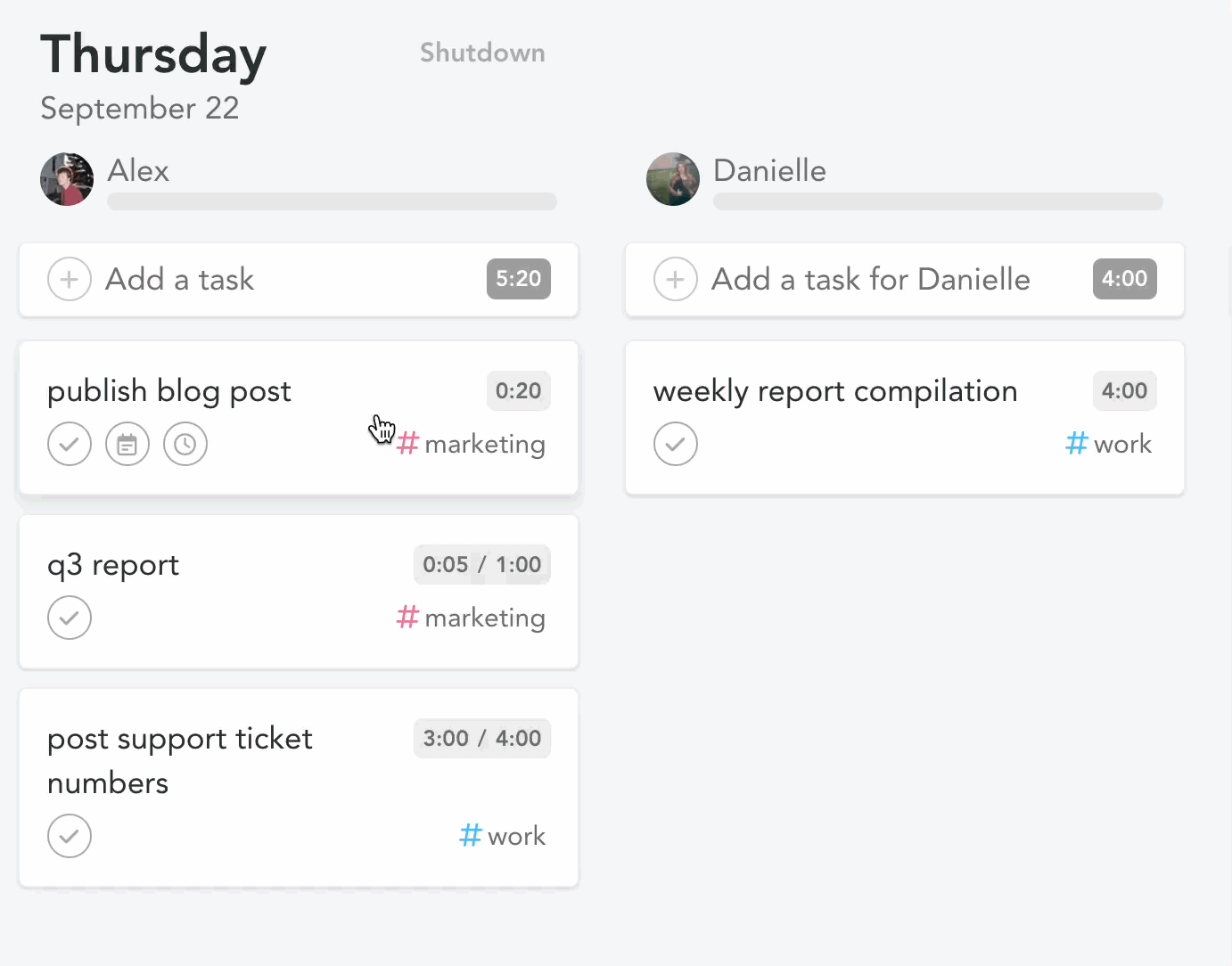1232x966 pixels.
Task: Complete the post support ticket numbers task
Action: (70, 837)
